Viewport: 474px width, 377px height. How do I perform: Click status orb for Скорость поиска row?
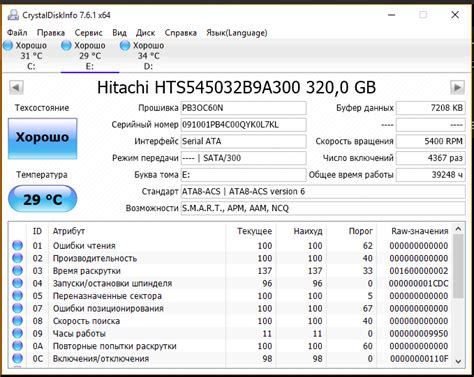point(17,321)
